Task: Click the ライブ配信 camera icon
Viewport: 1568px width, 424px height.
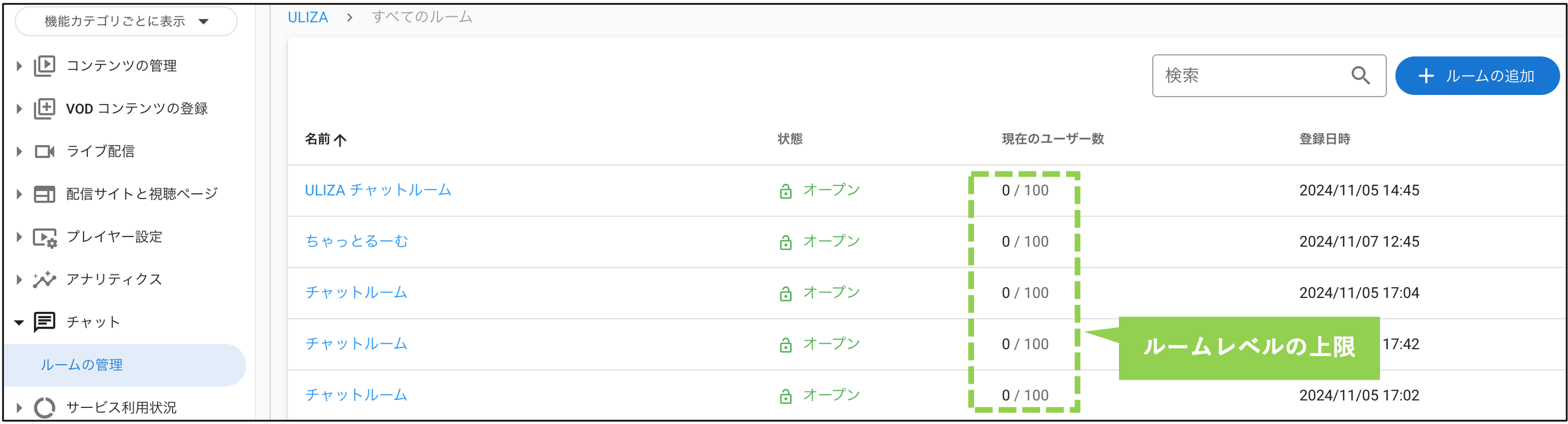Action: [x=44, y=151]
